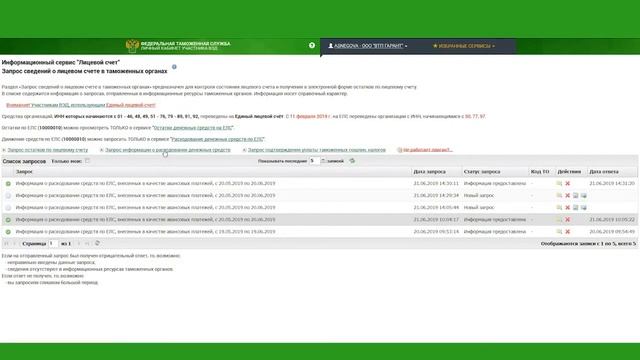Toggle 'Только мои' checkbox
640x360 pixels.
[x=87, y=161]
